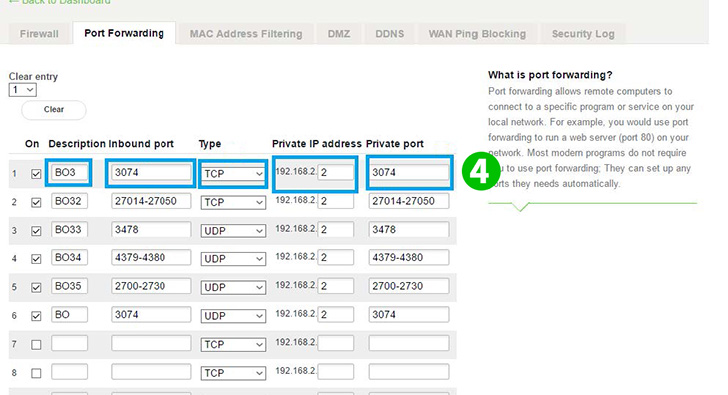This screenshot has width=728, height=395.
Task: Toggle the On checkbox for BO35 row
Action: (36, 288)
